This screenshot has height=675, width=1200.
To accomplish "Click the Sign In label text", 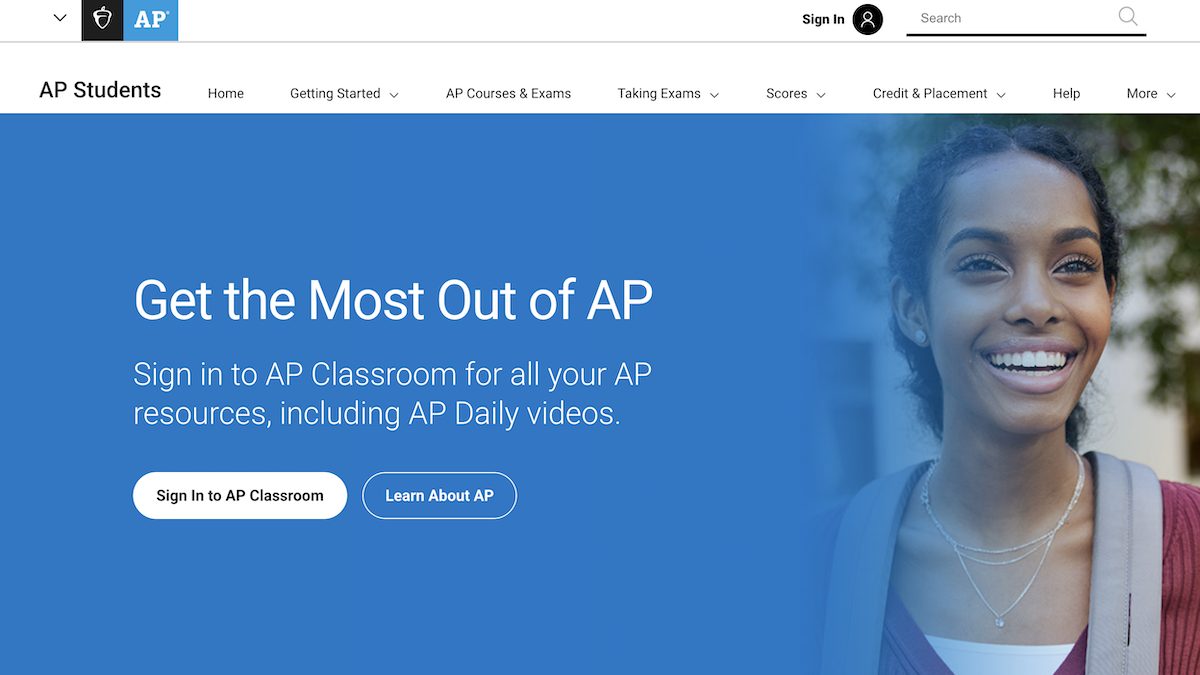I will [x=822, y=19].
